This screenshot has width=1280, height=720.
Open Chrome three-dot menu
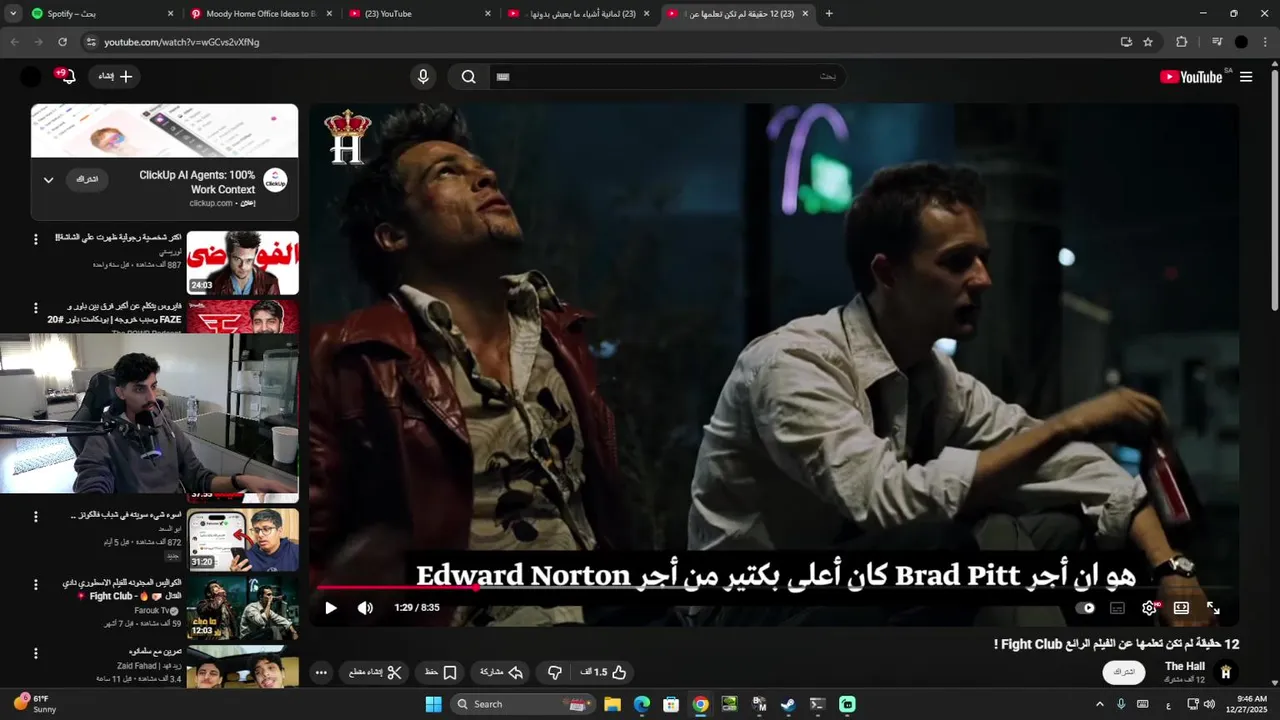(1265, 42)
